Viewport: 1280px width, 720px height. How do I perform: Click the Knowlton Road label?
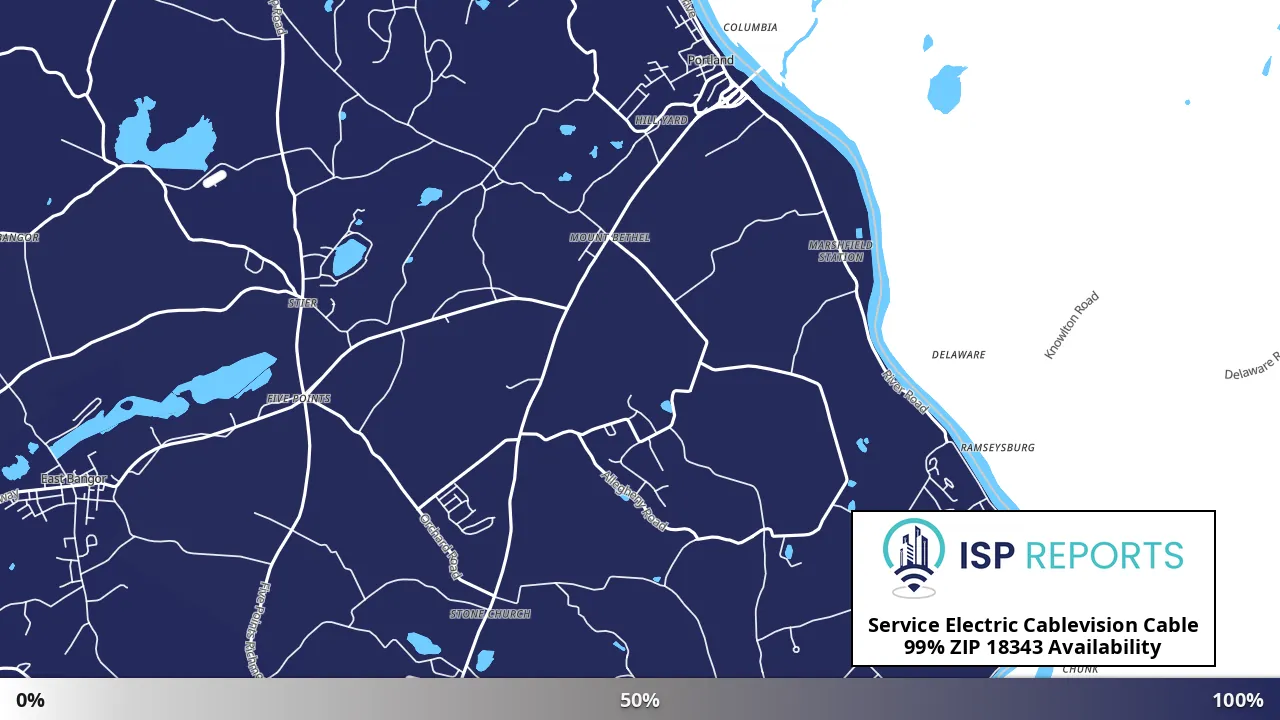[1072, 325]
